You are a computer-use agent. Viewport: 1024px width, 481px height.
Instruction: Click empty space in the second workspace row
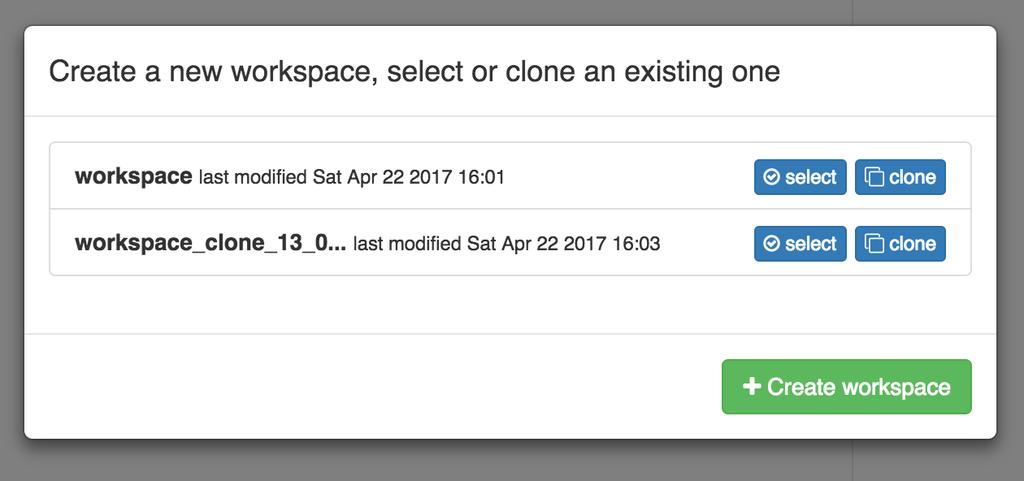point(705,244)
